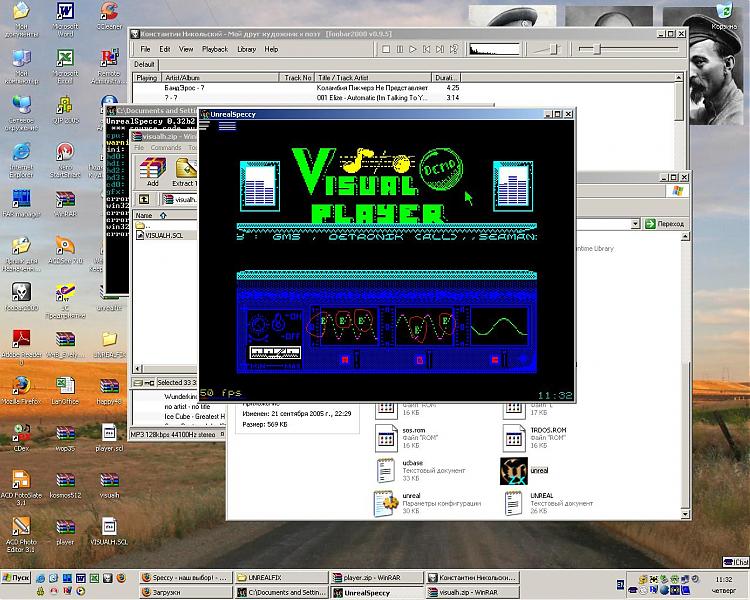The image size is (750, 600).
Task: Click the Stop button in foobar2000
Action: pos(386,49)
